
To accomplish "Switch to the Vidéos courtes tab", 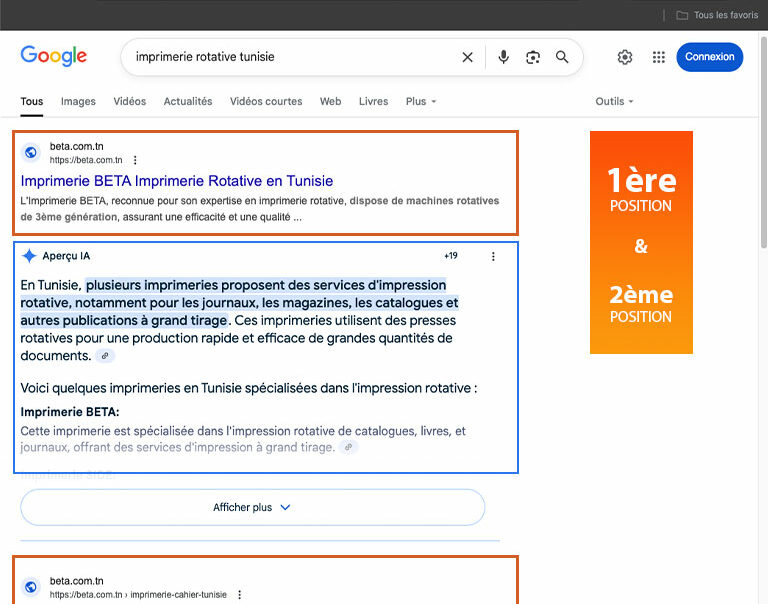I will point(266,101).
